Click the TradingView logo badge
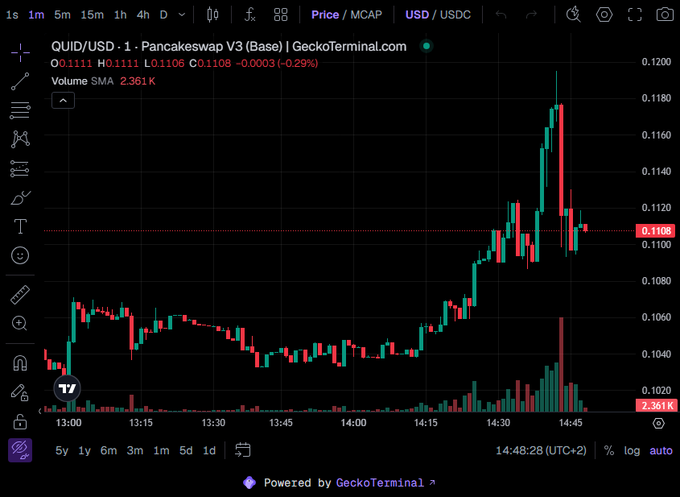 click(67, 388)
